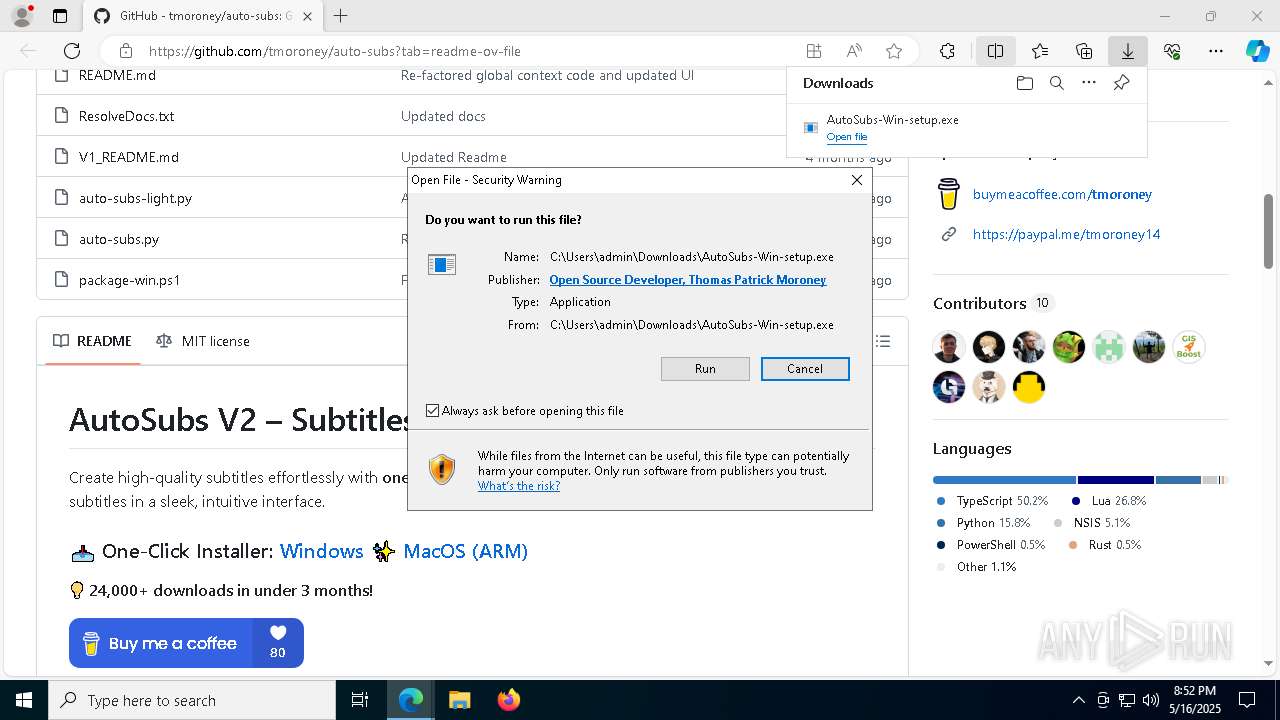Toggle the Downloads toolbar button
The height and width of the screenshot is (720, 1280).
click(x=1128, y=51)
